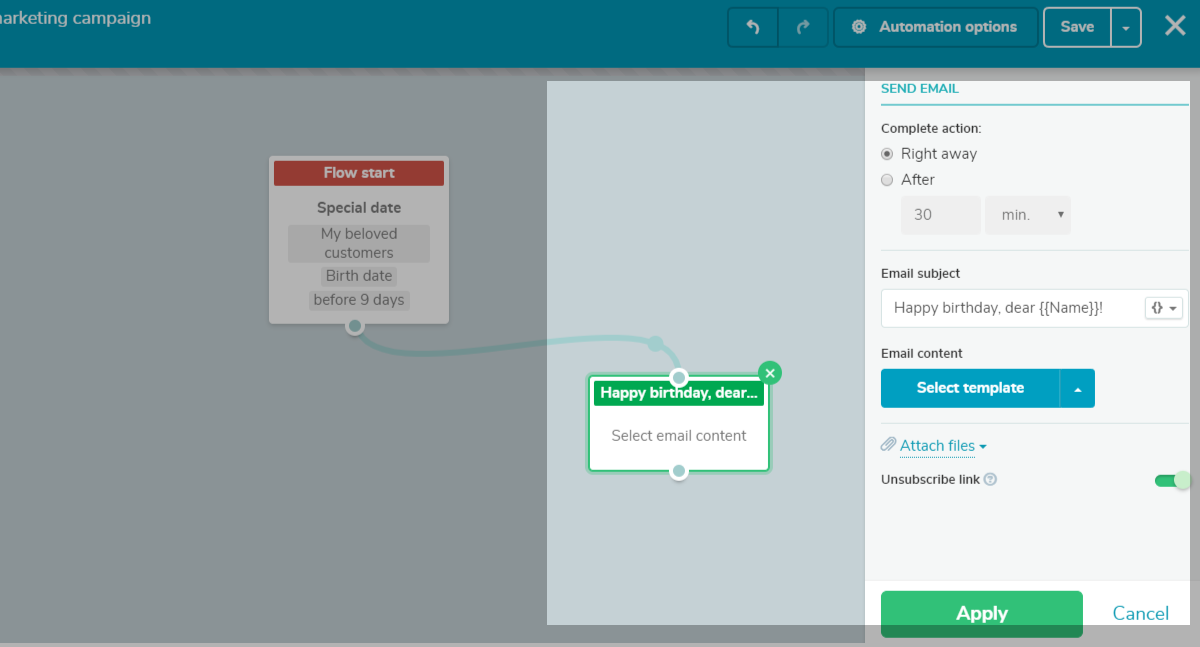Open the min. time unit dropdown
This screenshot has height=647, width=1200.
click(x=1027, y=215)
